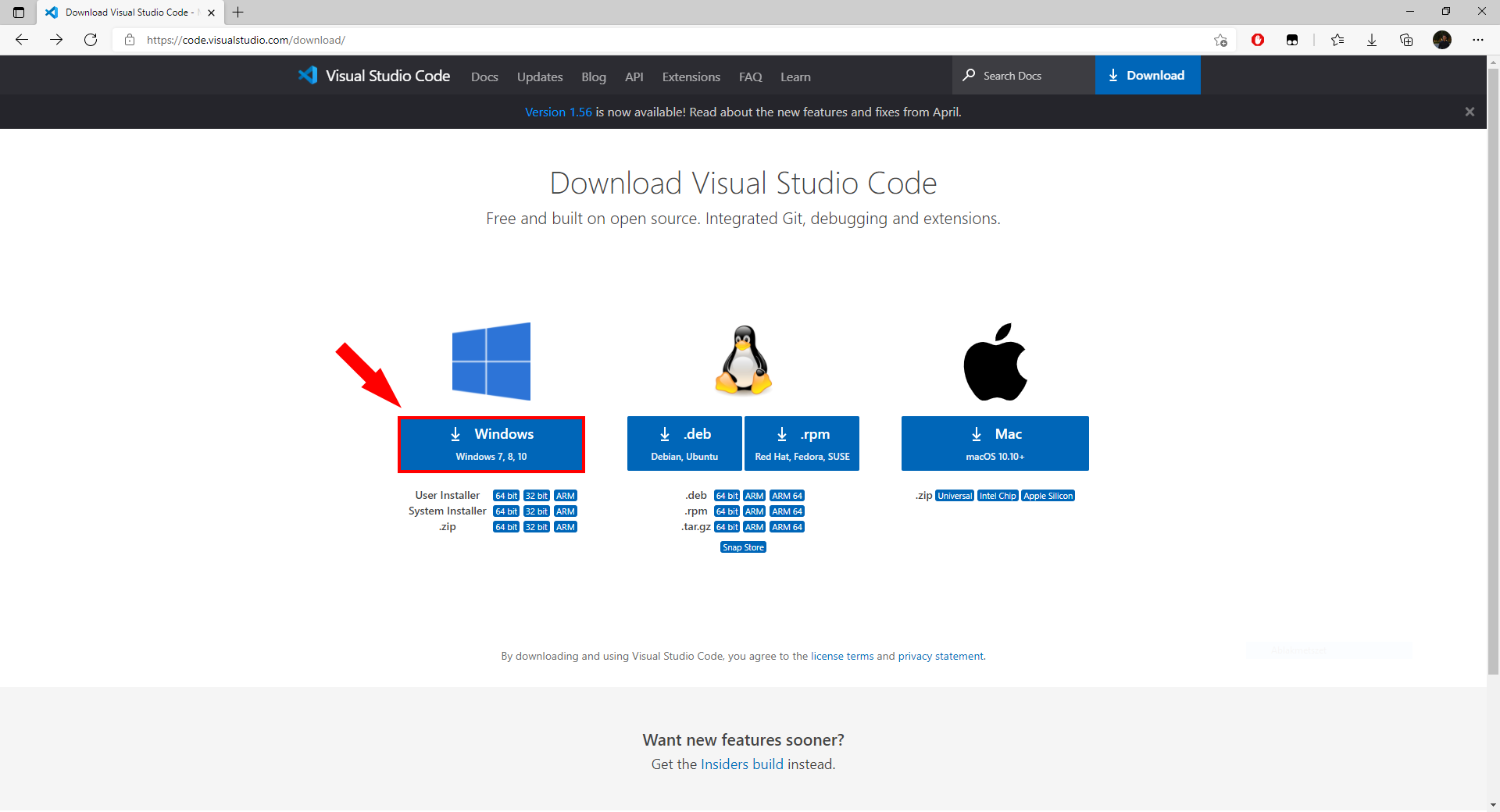Click the browser forward arrow

coord(56,40)
